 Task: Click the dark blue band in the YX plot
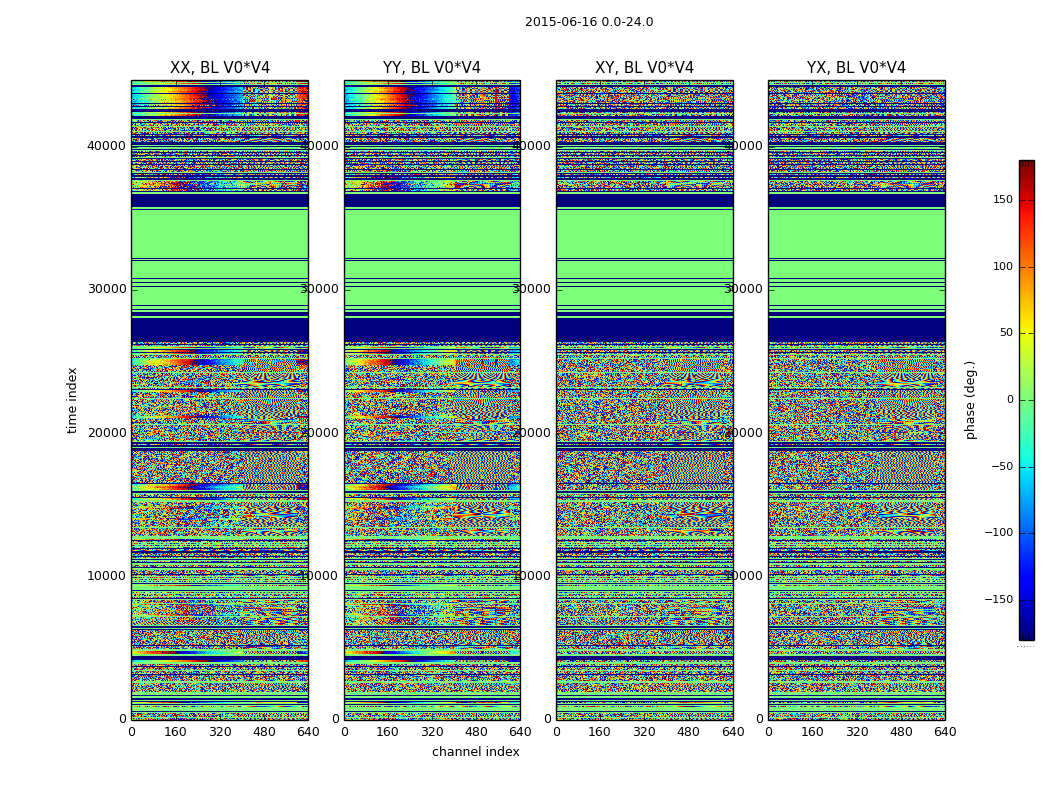[856, 330]
